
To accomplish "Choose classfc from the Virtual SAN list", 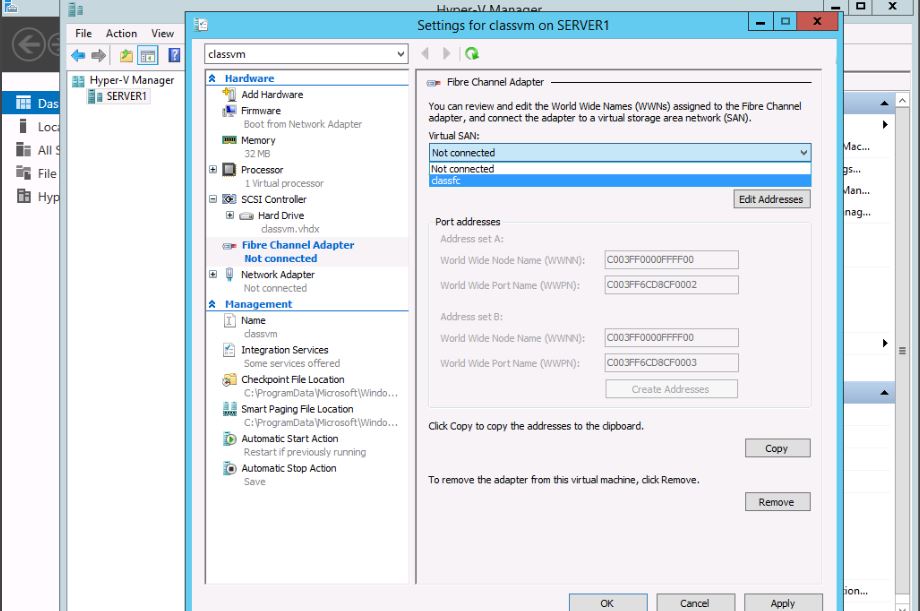I will click(x=447, y=181).
